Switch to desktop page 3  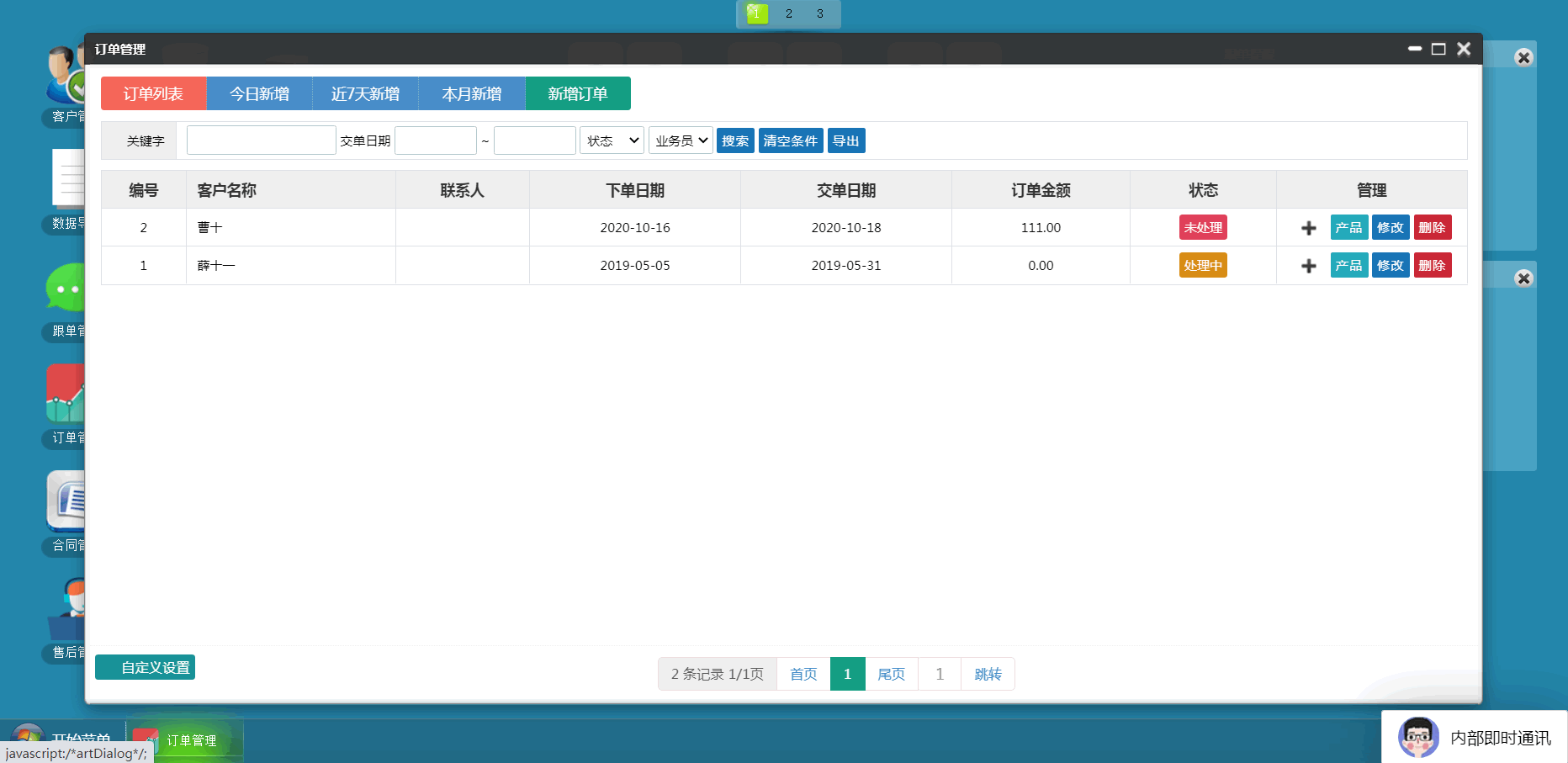(x=819, y=13)
